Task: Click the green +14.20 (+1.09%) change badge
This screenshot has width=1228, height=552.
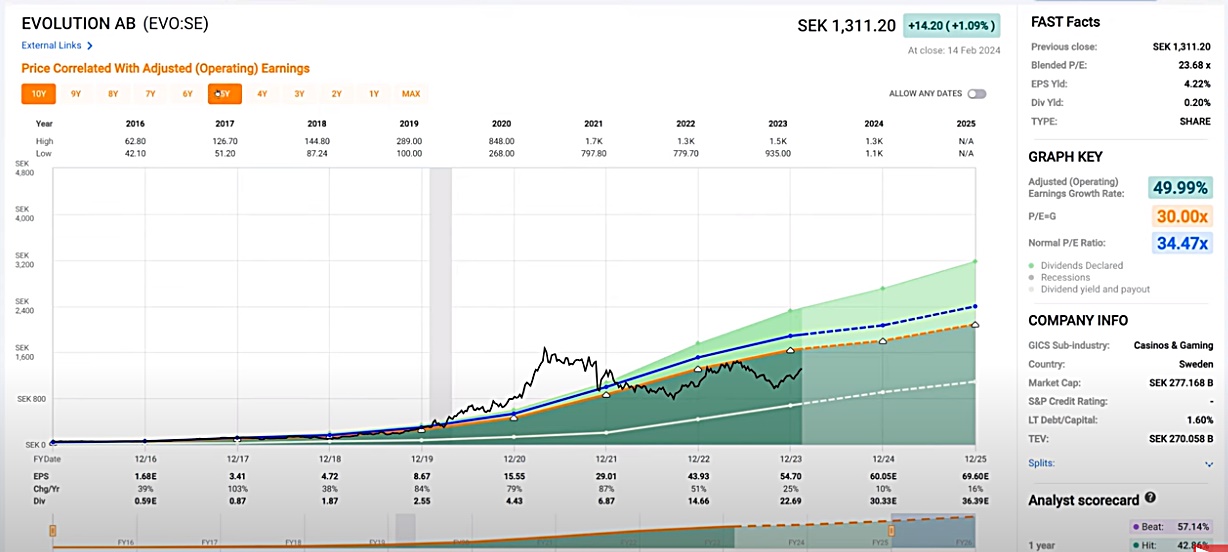Action: [x=951, y=26]
